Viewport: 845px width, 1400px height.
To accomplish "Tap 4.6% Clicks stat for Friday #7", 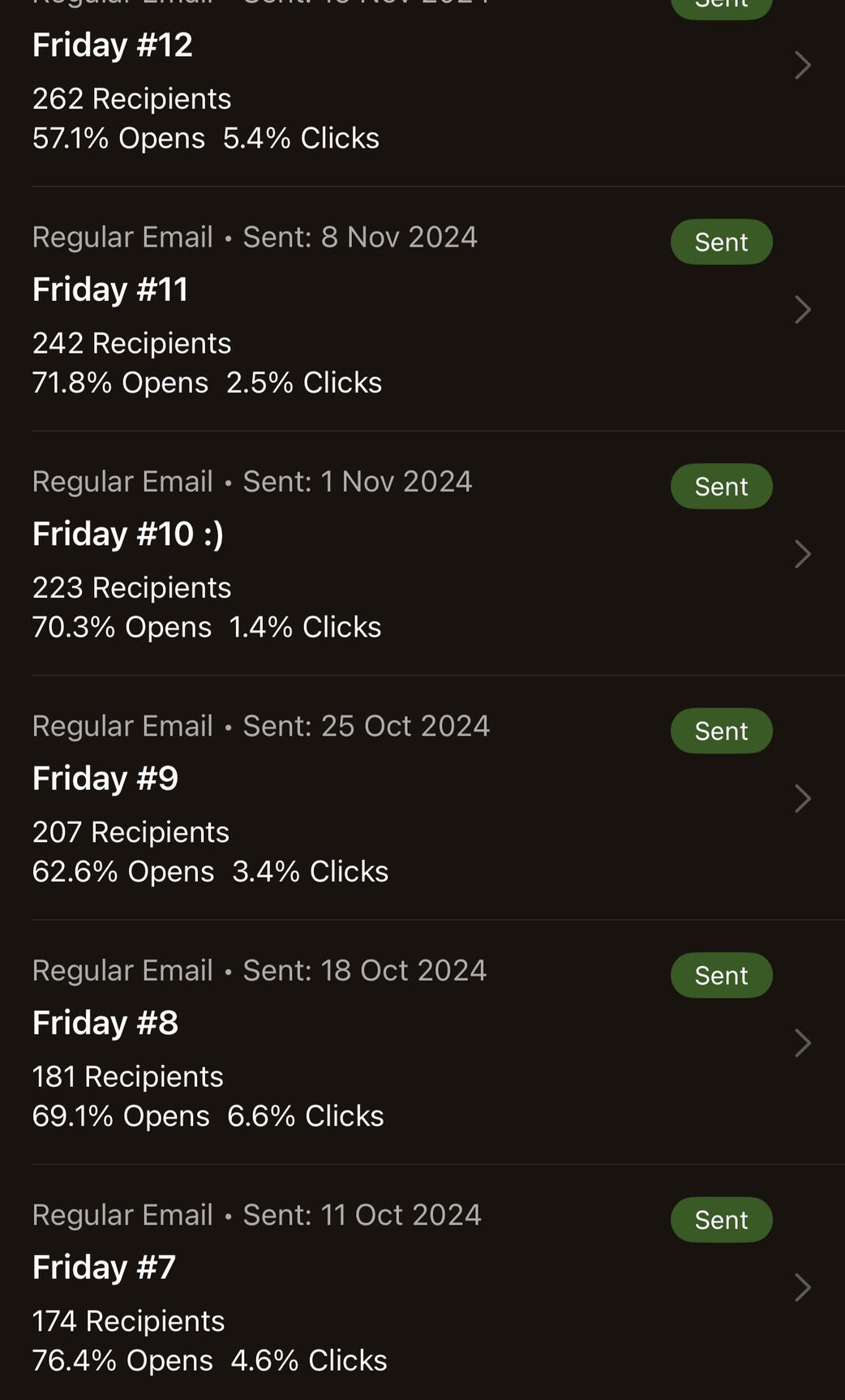I will [x=308, y=1360].
